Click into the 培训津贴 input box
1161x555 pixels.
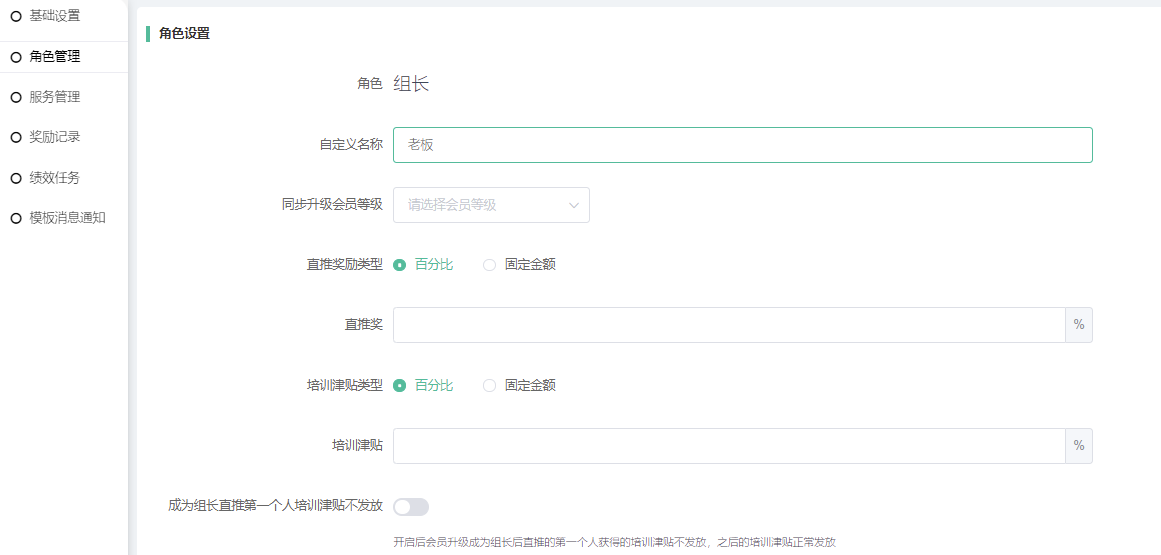tap(728, 446)
